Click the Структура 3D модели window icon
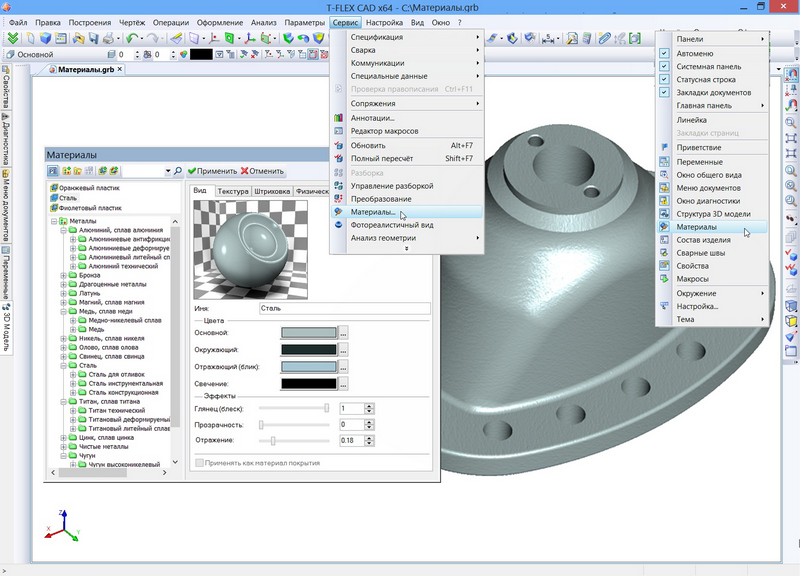801x576 pixels. [x=664, y=214]
